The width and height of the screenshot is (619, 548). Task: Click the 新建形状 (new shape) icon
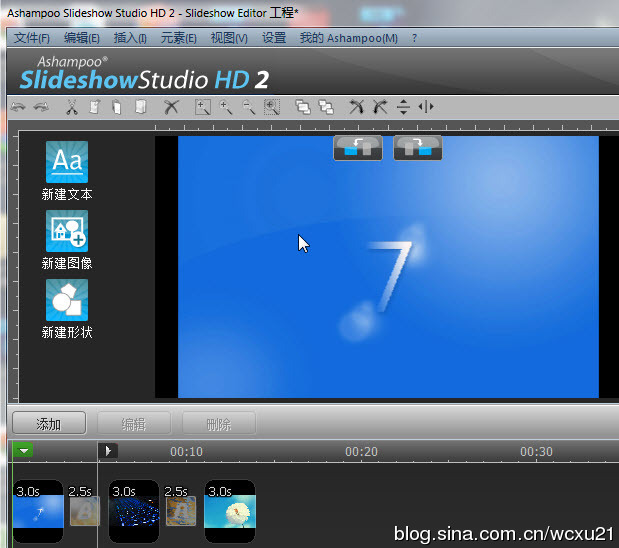coord(67,300)
